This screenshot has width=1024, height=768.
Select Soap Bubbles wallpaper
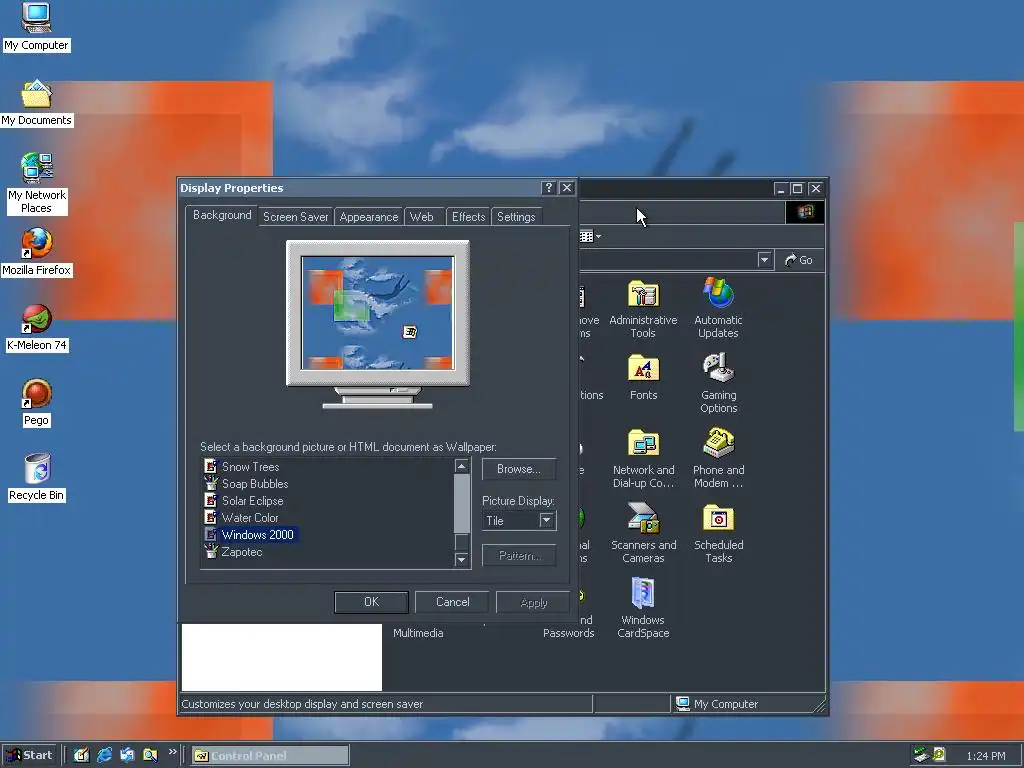click(x=255, y=484)
